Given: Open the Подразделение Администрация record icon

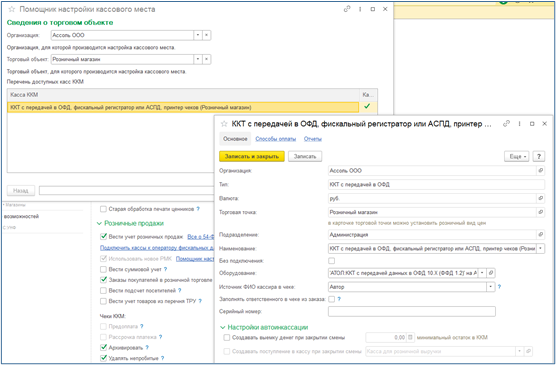Looking at the screenshot, I should click(x=540, y=234).
